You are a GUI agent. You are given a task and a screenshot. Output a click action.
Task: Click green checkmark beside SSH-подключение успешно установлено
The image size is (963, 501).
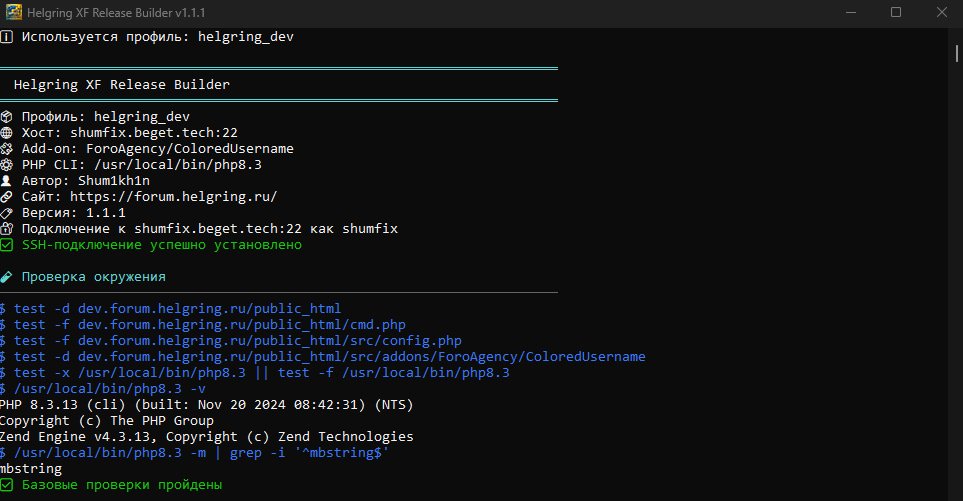[x=6, y=245]
